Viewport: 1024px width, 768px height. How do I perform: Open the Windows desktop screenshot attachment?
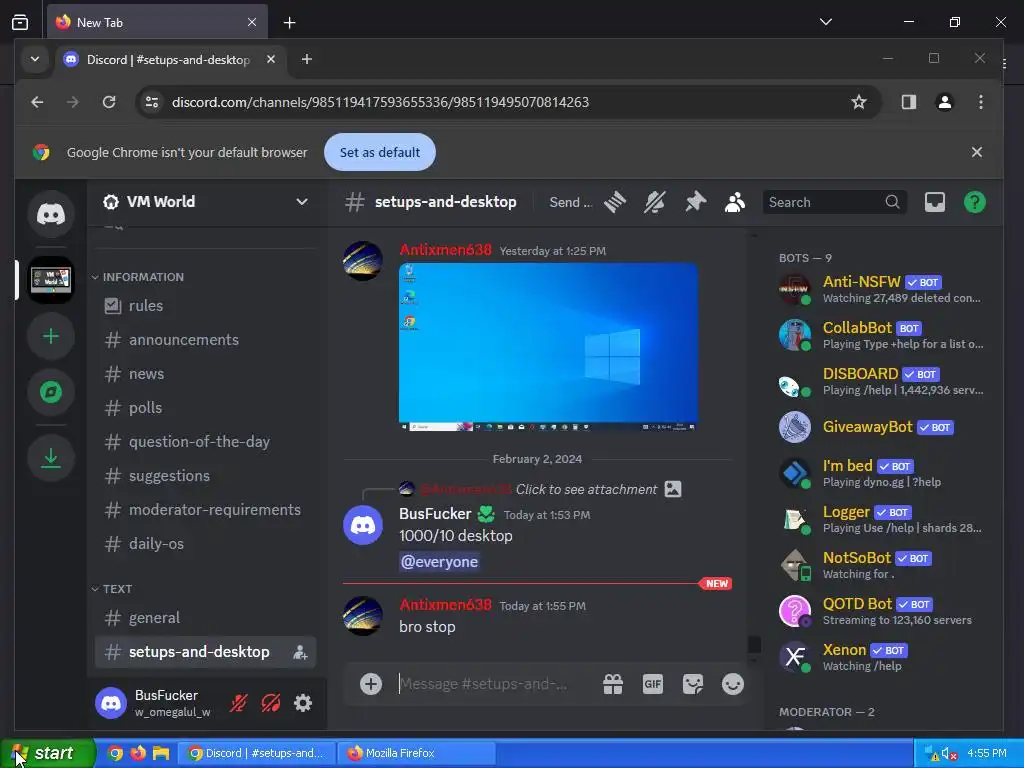click(x=549, y=347)
